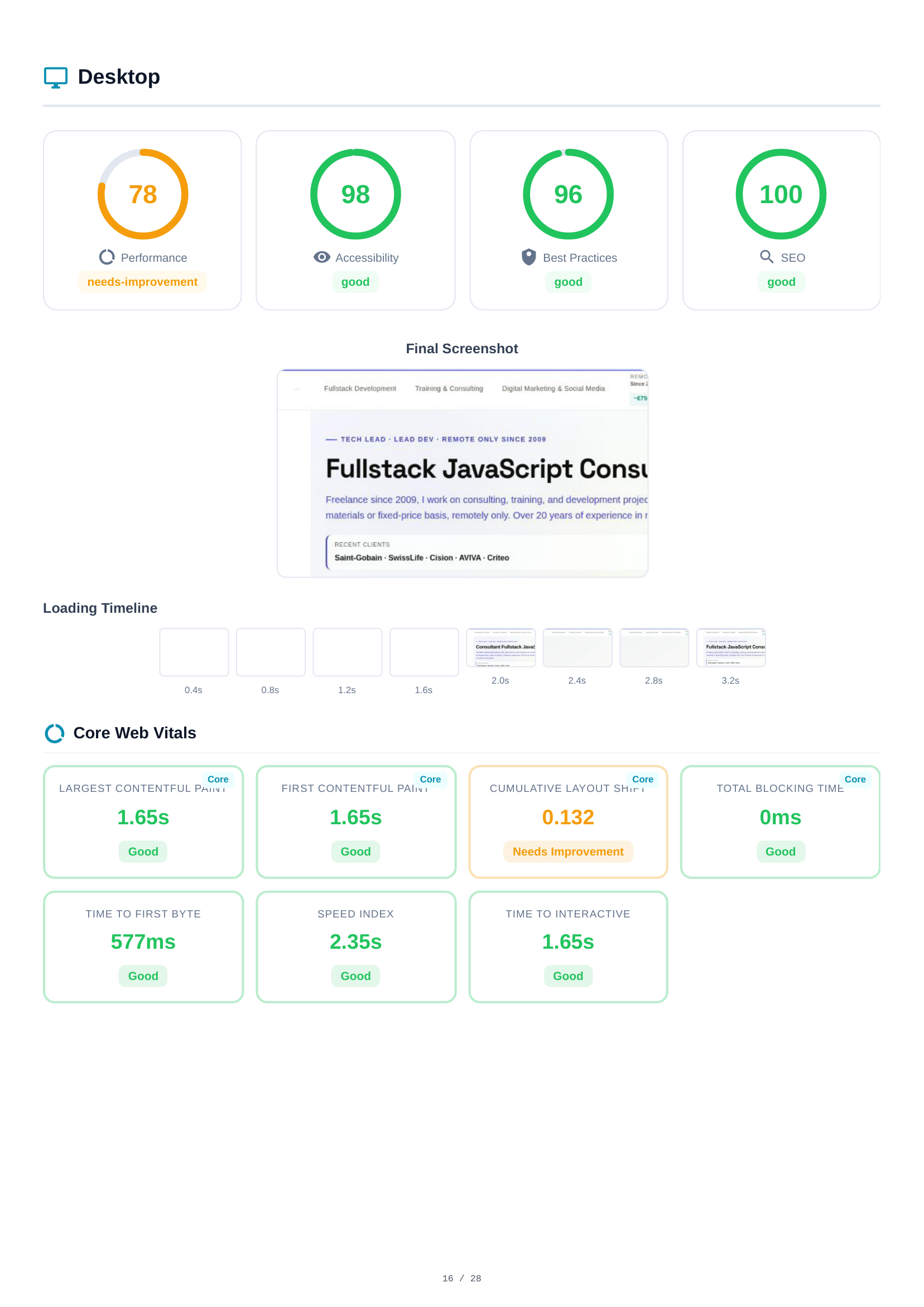The width and height of the screenshot is (924, 1307).
Task: Click the Needs Improvement badge under 0.132
Action: tap(567, 852)
